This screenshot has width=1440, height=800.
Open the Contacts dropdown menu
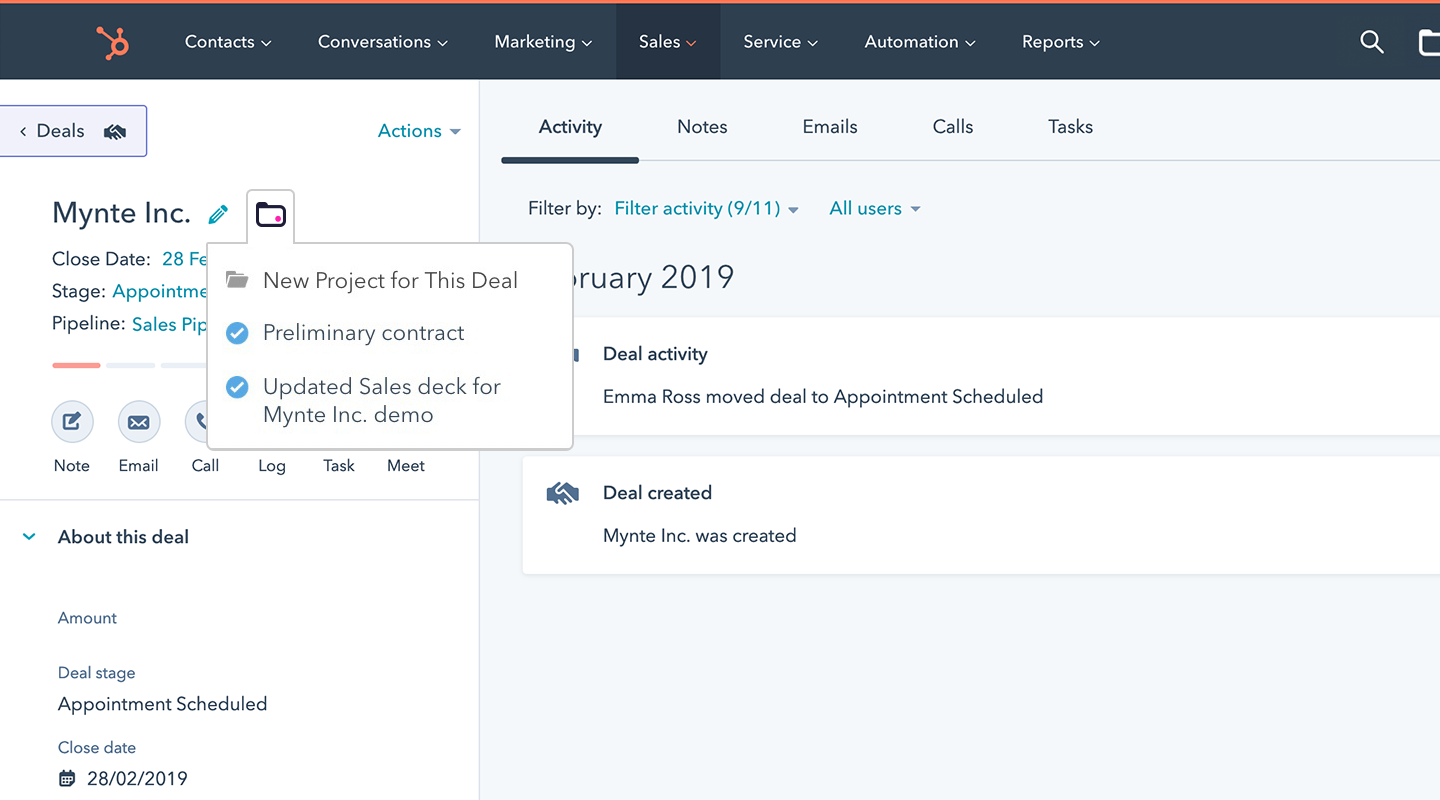pyautogui.click(x=228, y=42)
